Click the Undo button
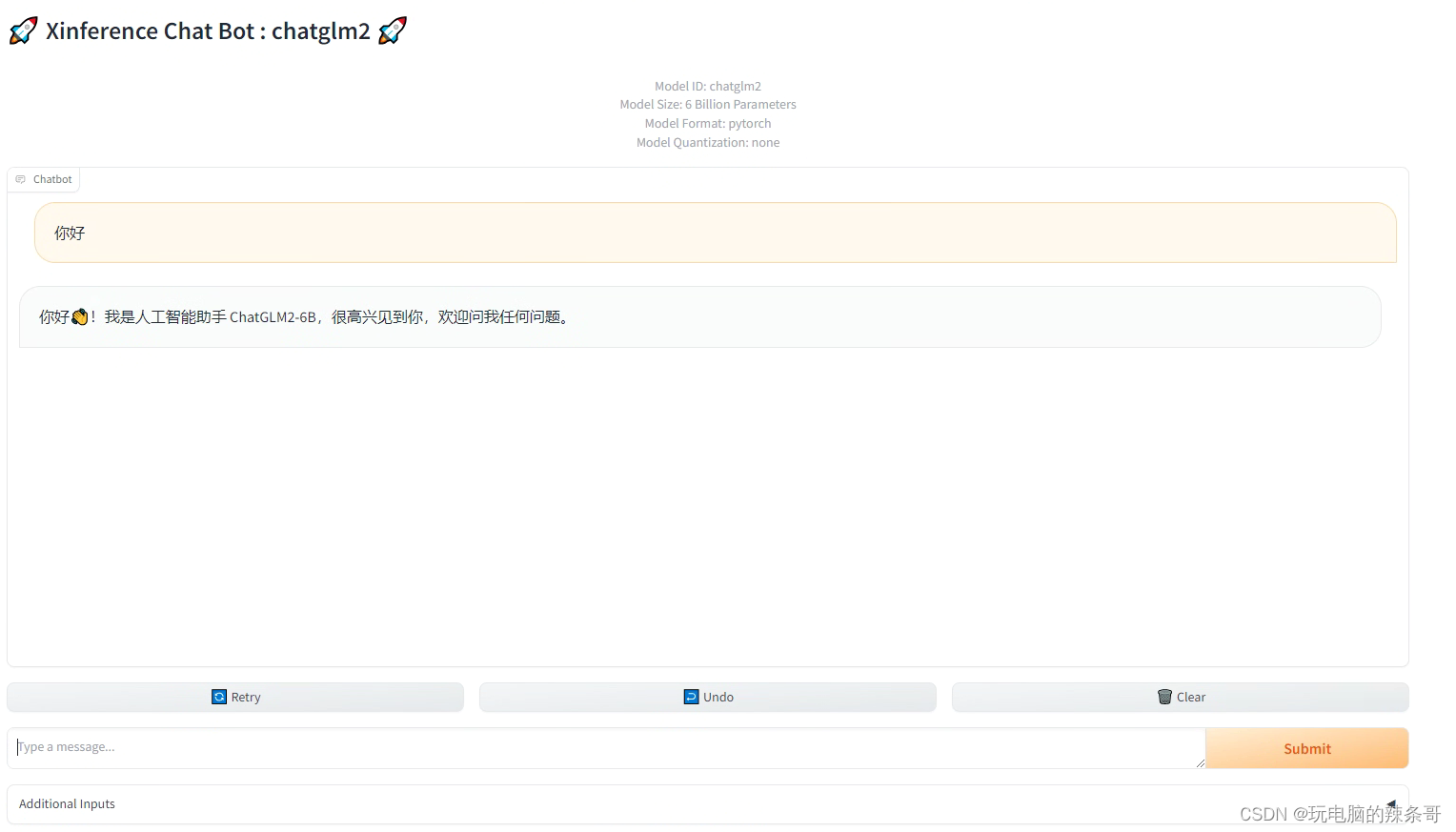Image resolution: width=1456 pixels, height=832 pixels. coord(708,697)
